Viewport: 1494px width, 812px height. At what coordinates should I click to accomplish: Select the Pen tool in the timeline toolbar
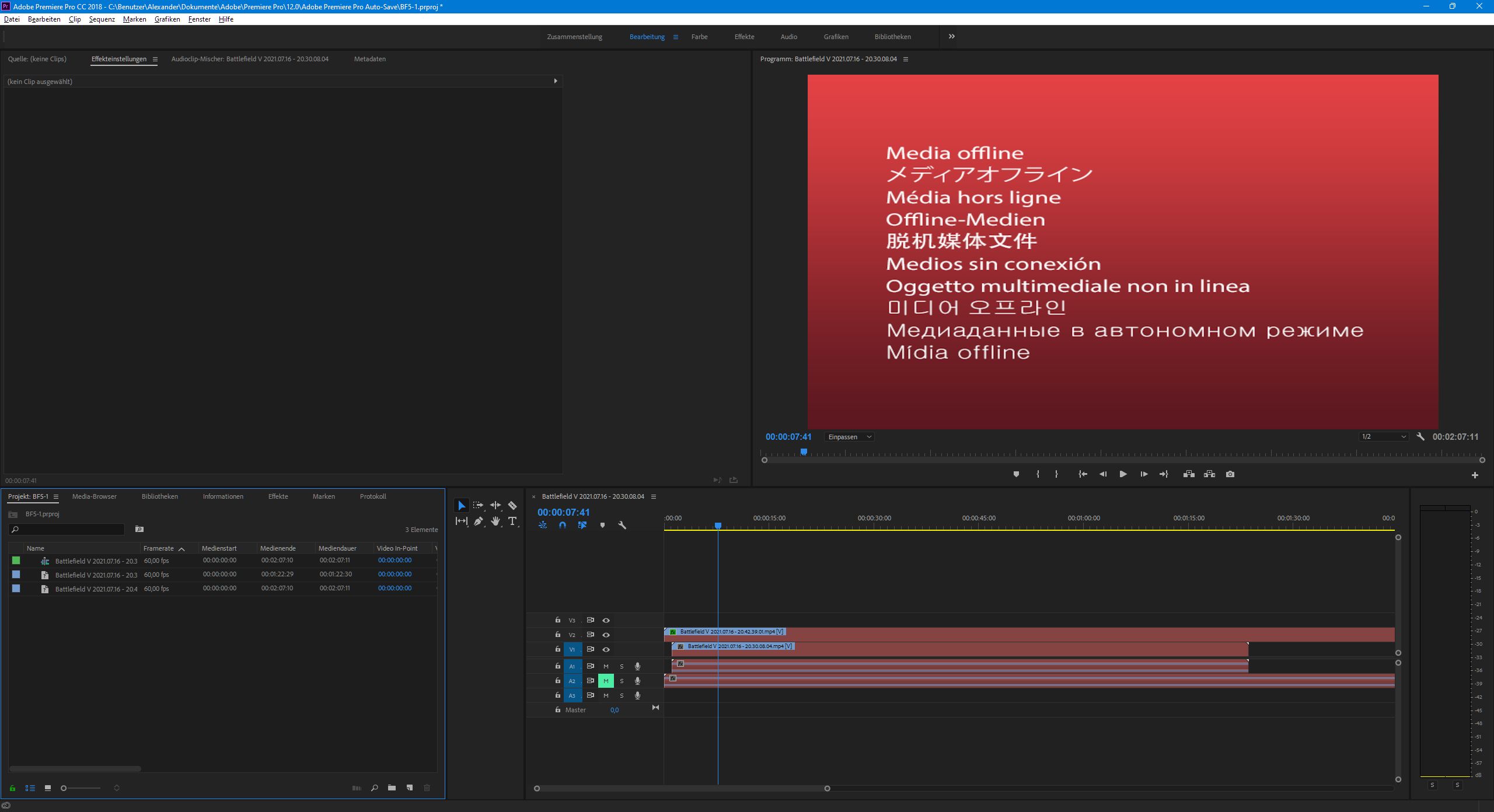pos(478,521)
